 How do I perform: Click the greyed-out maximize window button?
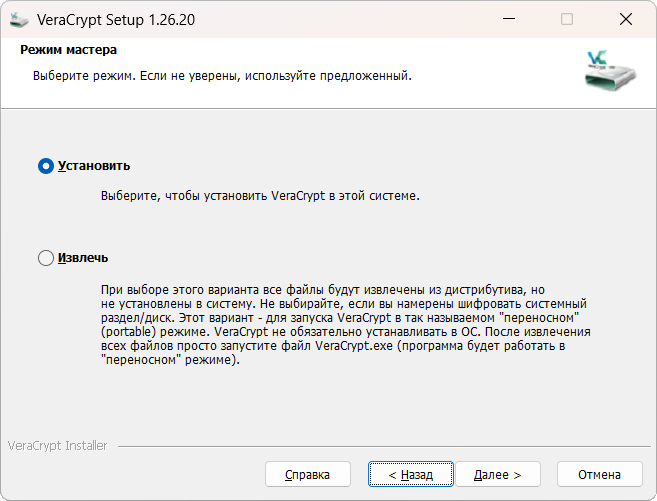click(x=567, y=19)
